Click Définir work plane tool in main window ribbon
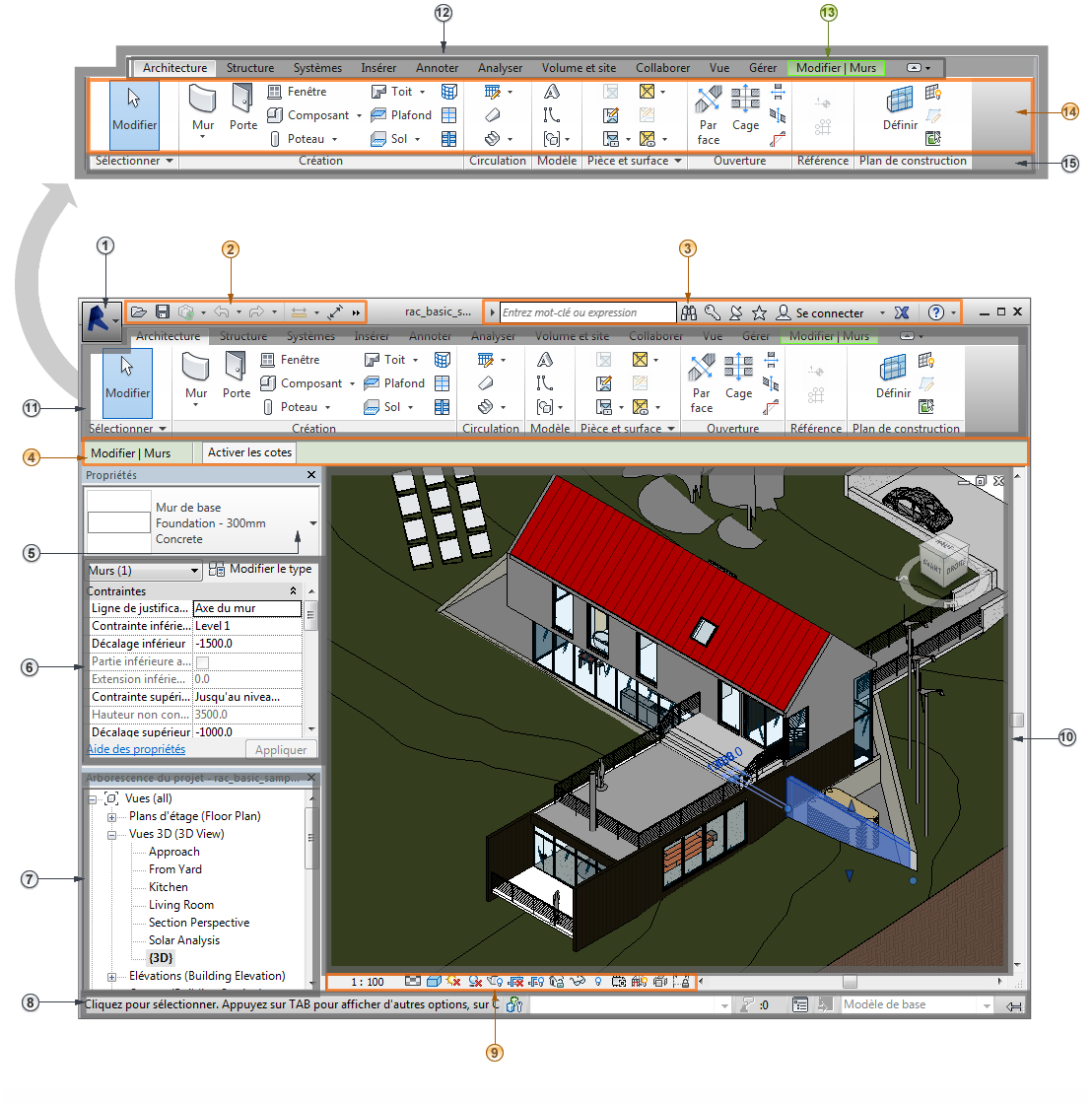1092x1104 pixels. click(893, 377)
